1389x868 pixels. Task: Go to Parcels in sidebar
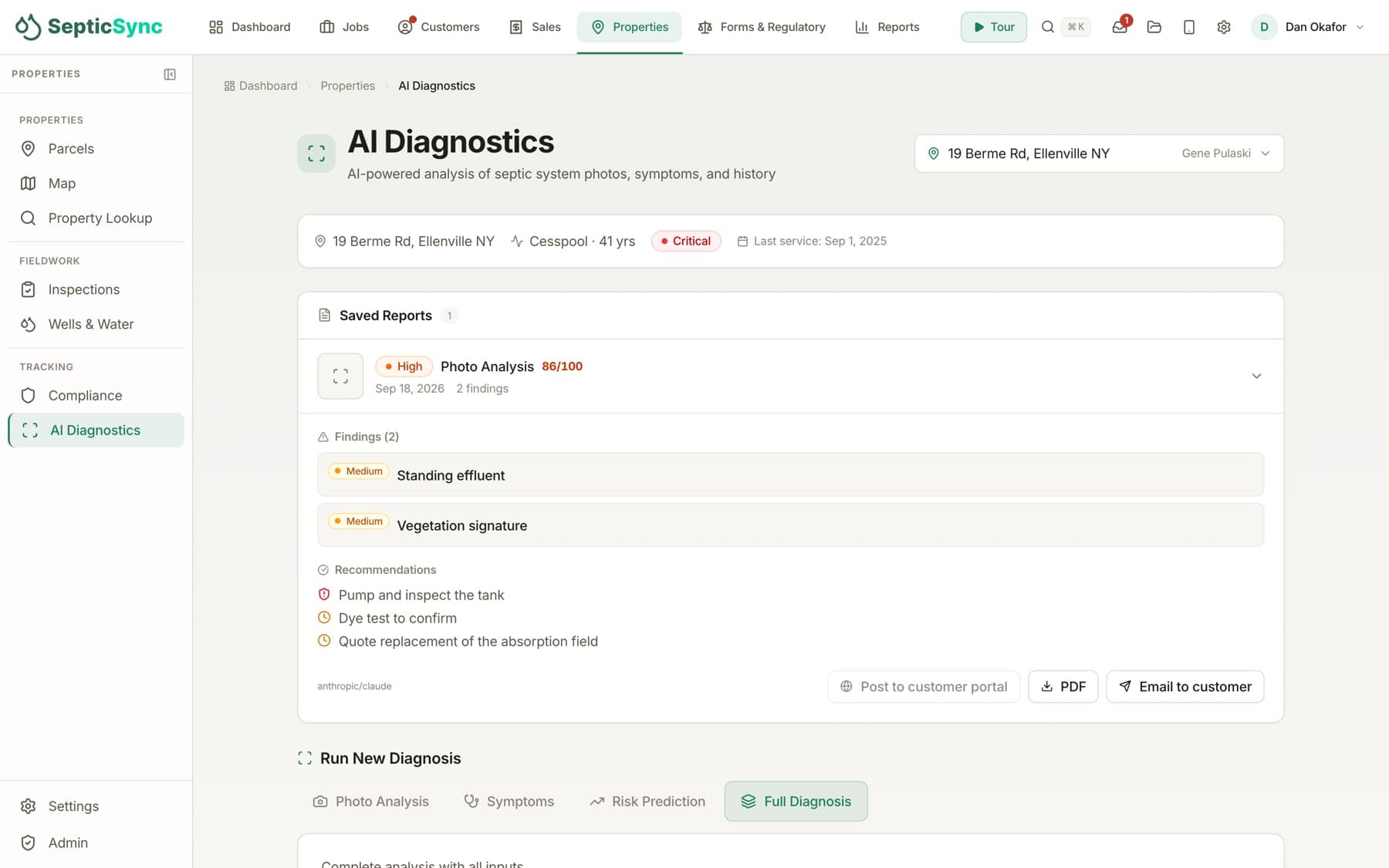tap(96, 149)
